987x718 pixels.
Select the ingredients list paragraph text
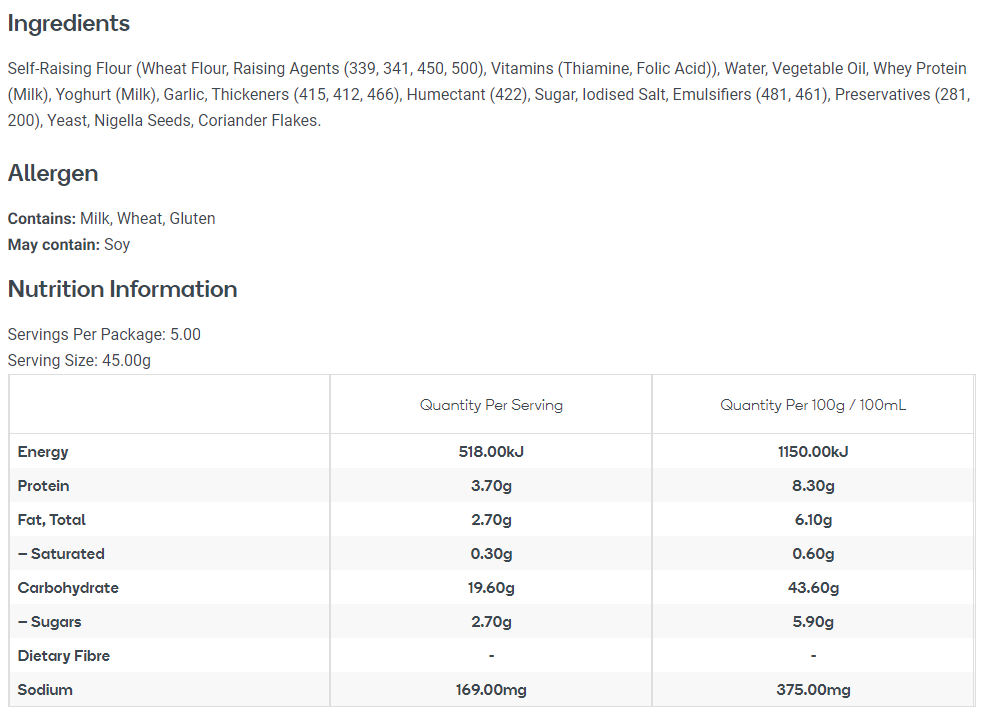coord(487,94)
